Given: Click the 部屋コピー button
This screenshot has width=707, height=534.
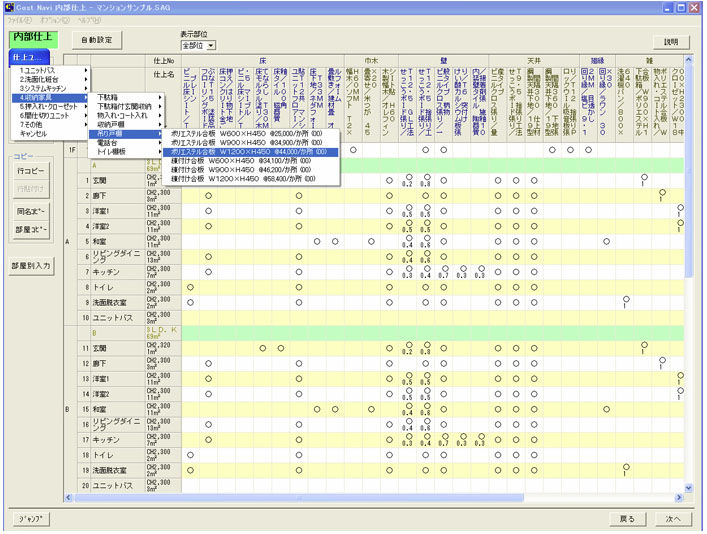Looking at the screenshot, I should point(32,230).
